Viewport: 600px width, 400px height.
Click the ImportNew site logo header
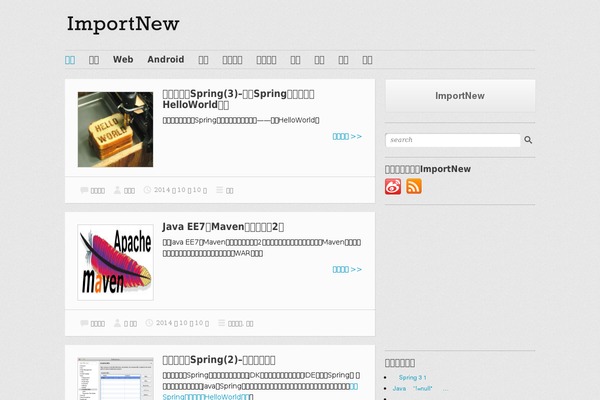(x=123, y=24)
